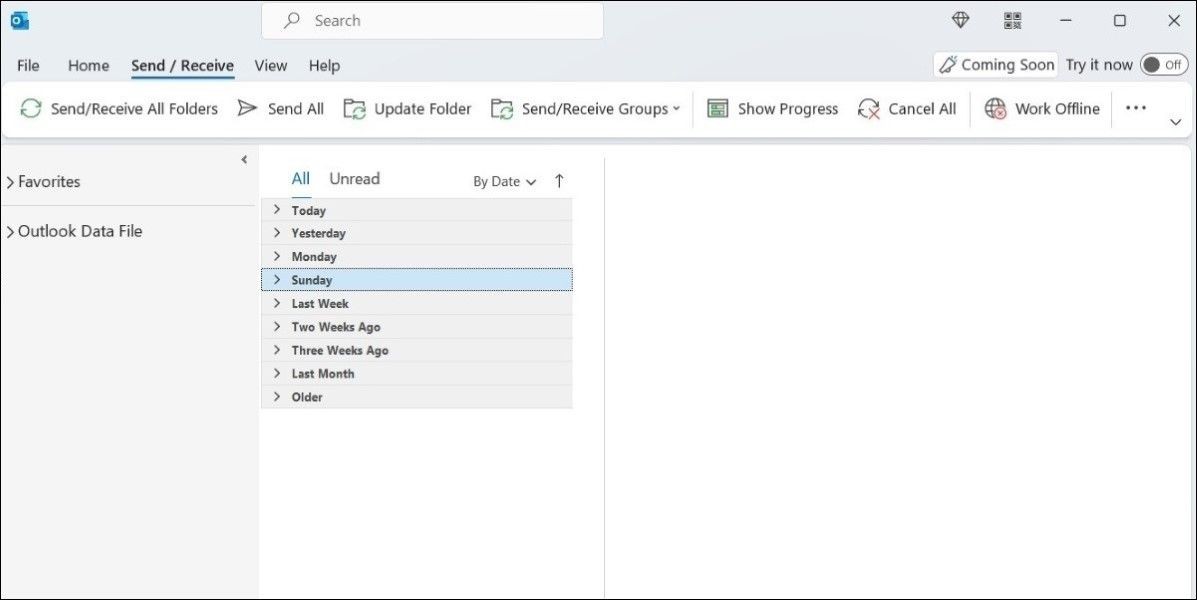Open the File menu
The height and width of the screenshot is (600, 1197).
point(28,66)
